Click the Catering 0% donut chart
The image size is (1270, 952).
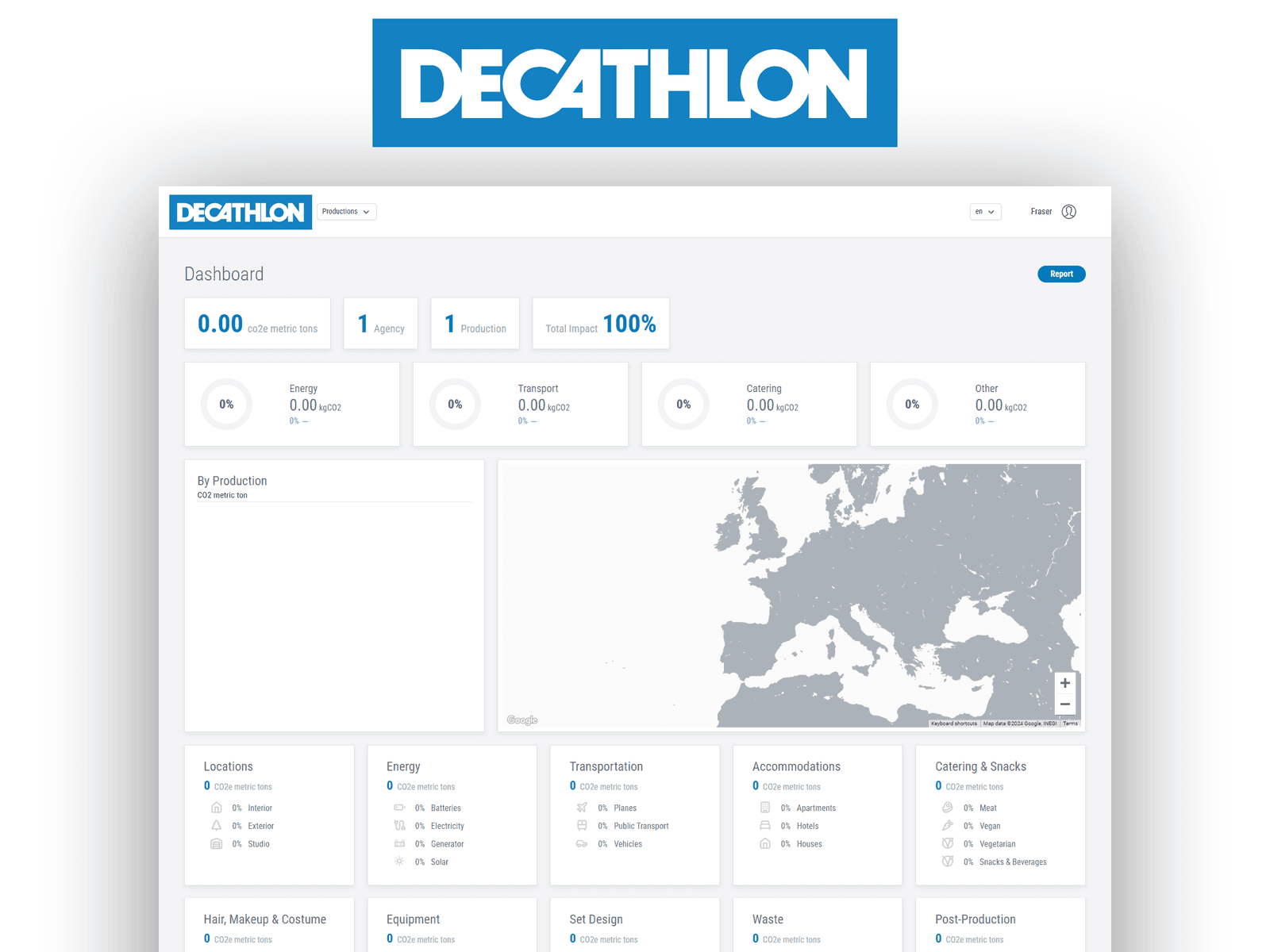coord(683,405)
